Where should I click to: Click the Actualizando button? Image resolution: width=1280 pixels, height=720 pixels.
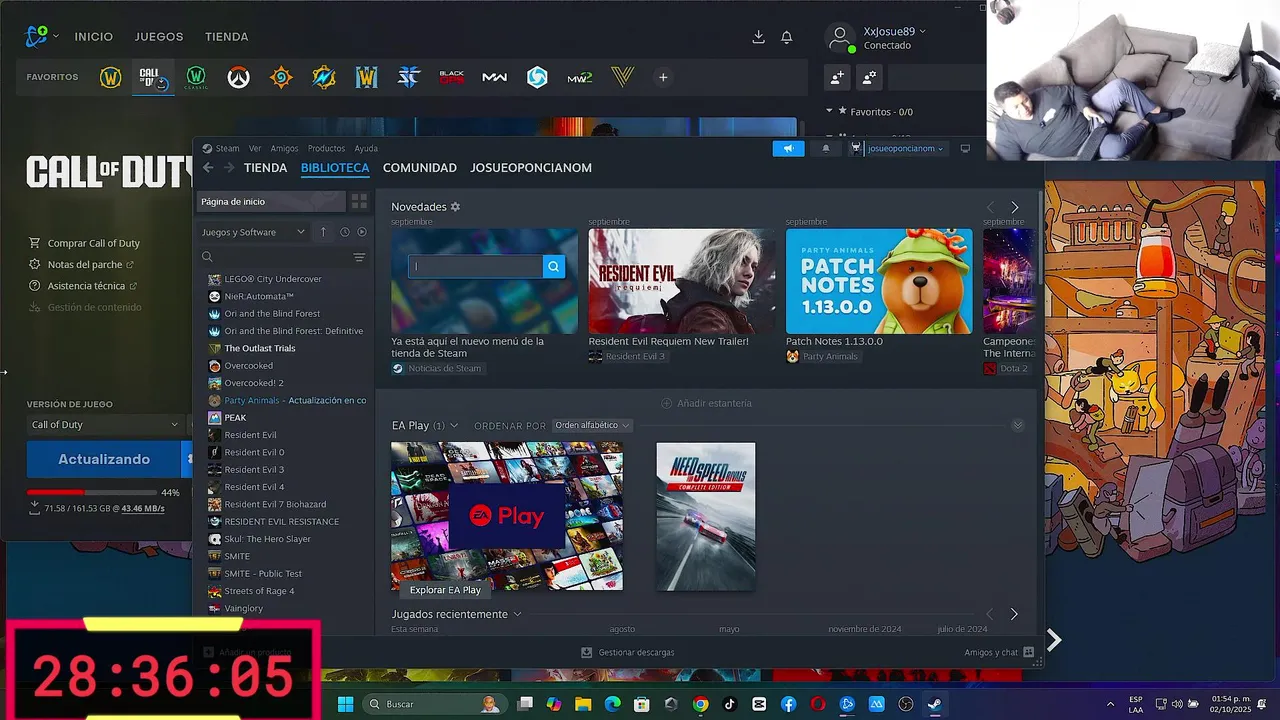coord(104,459)
